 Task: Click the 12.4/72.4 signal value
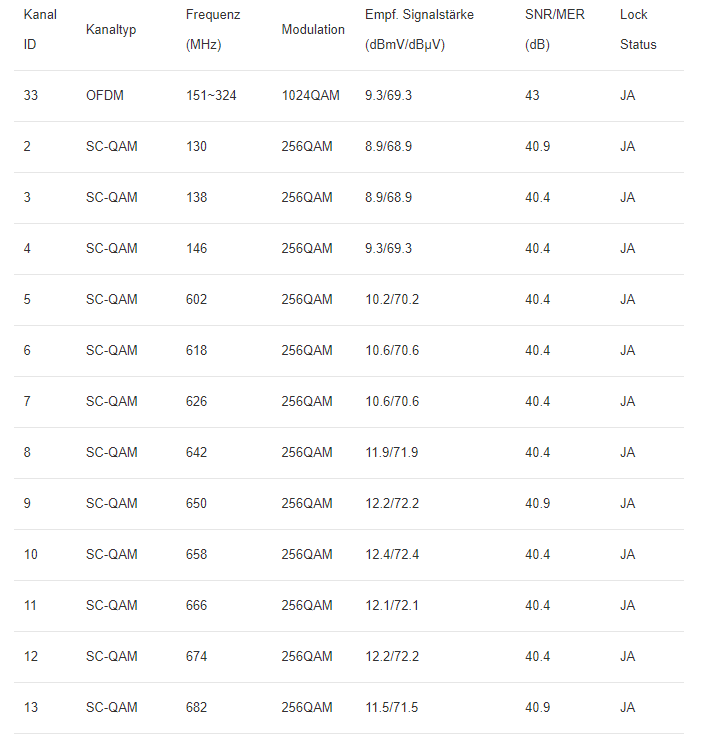pyautogui.click(x=392, y=554)
